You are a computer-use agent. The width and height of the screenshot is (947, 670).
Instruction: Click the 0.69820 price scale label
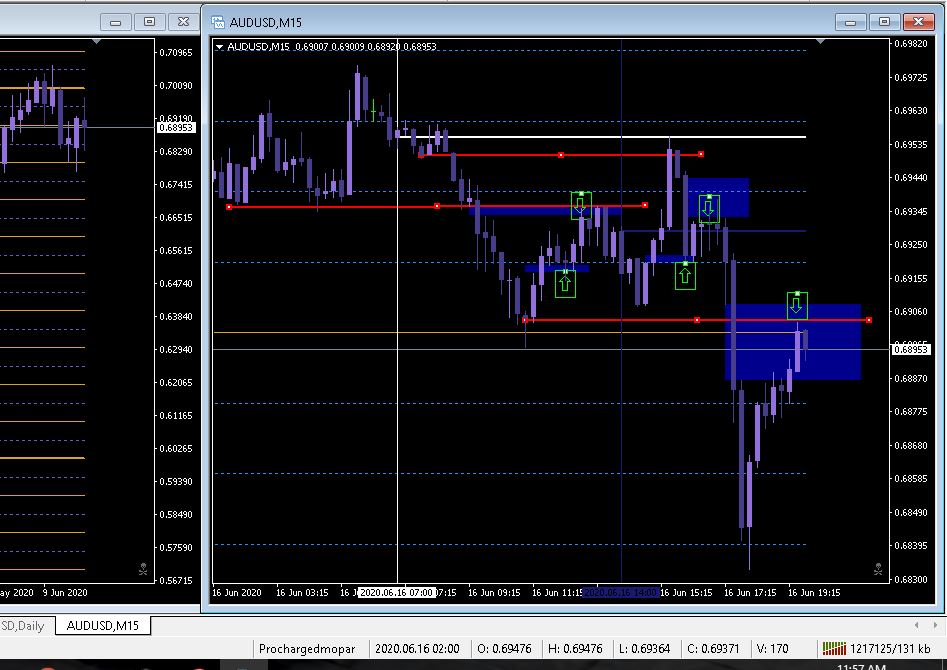910,43
